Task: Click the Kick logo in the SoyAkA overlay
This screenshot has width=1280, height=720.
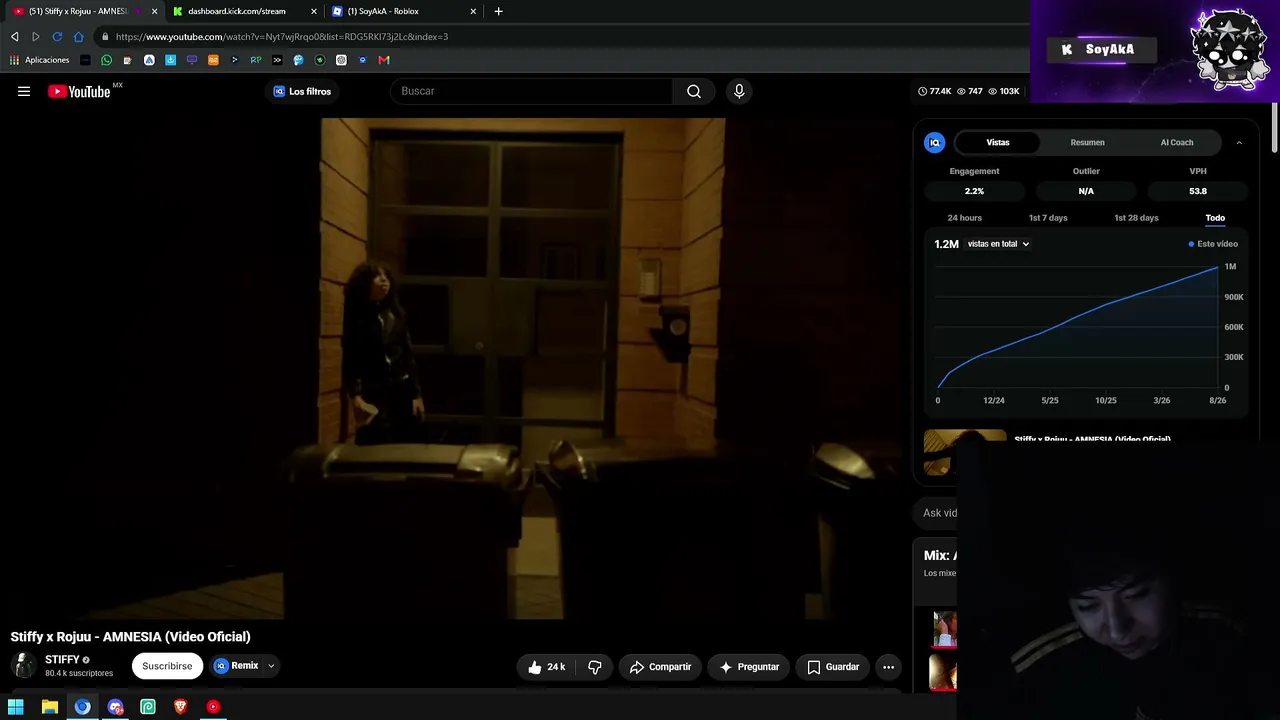Action: pyautogui.click(x=1067, y=49)
